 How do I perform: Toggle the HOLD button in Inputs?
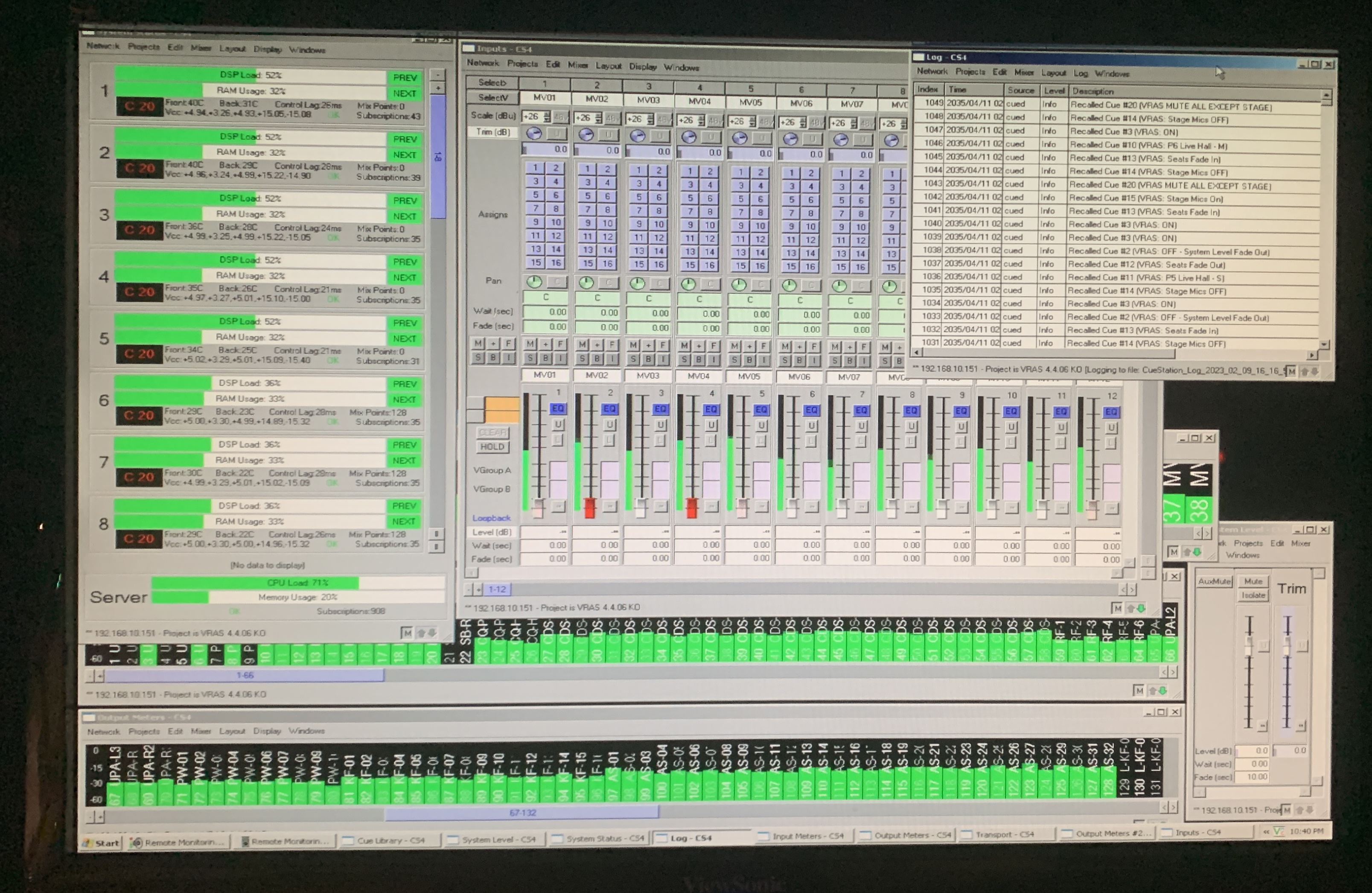(492, 447)
